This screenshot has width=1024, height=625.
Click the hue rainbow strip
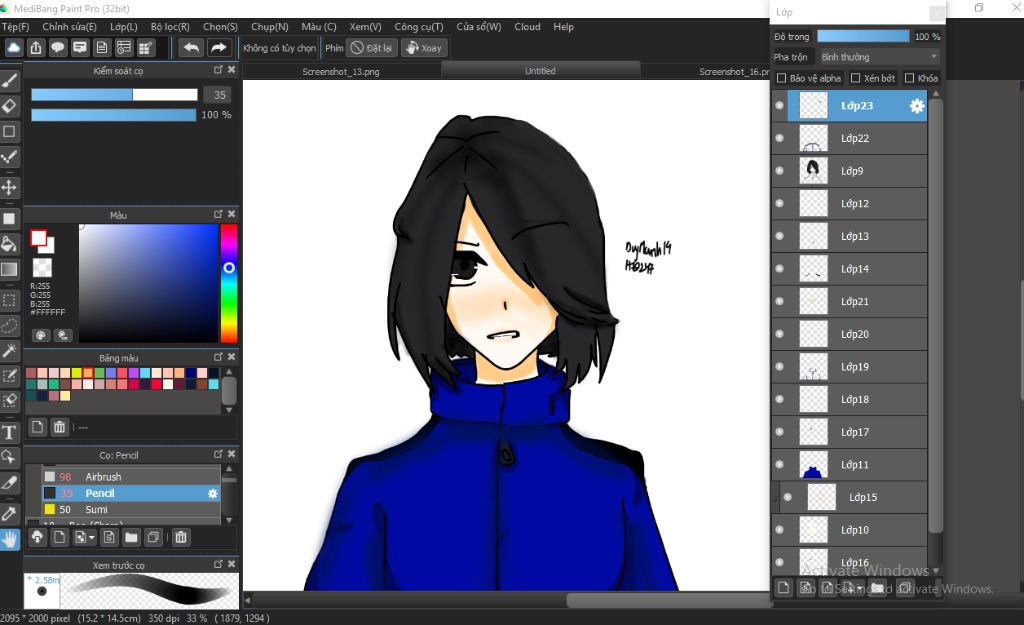[x=229, y=283]
